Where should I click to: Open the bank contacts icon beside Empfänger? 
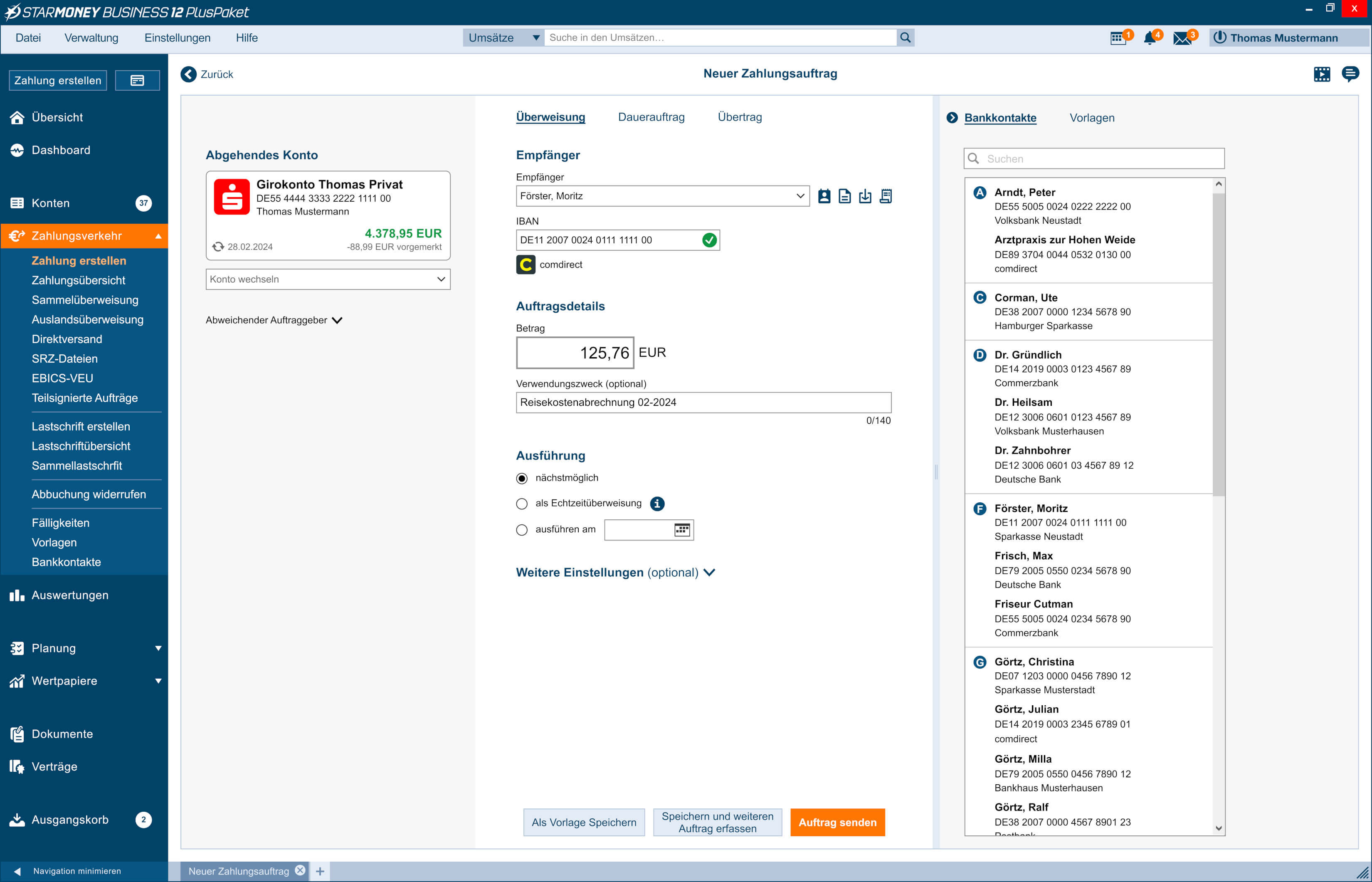click(824, 196)
